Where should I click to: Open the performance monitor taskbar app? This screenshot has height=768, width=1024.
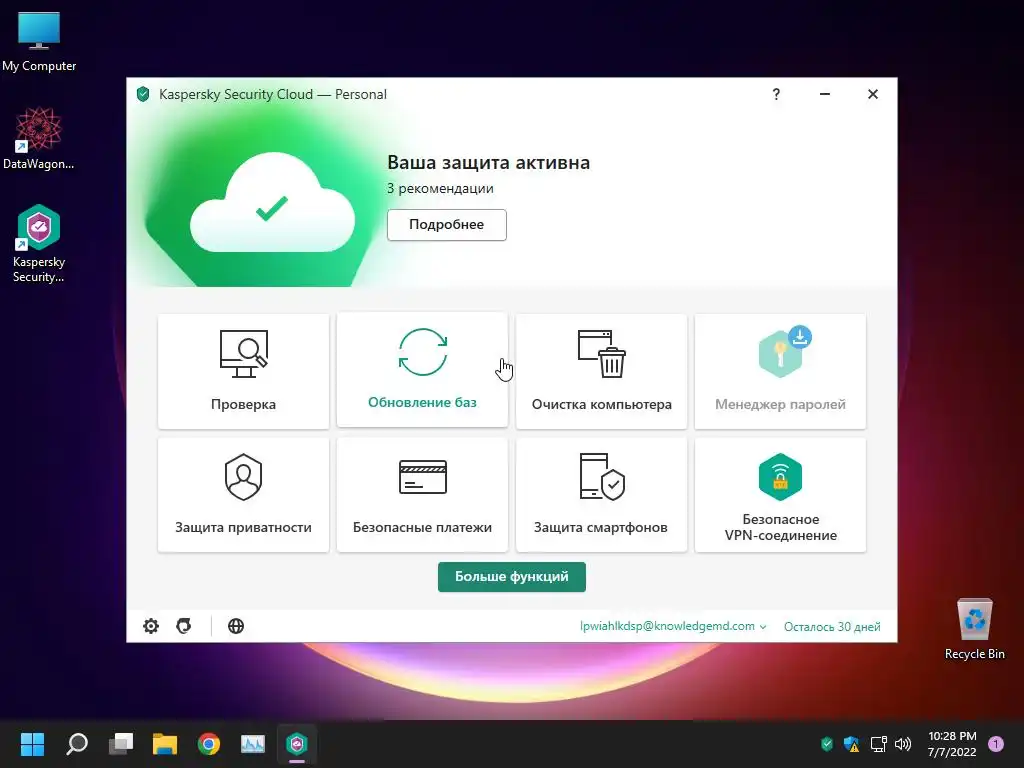point(253,743)
